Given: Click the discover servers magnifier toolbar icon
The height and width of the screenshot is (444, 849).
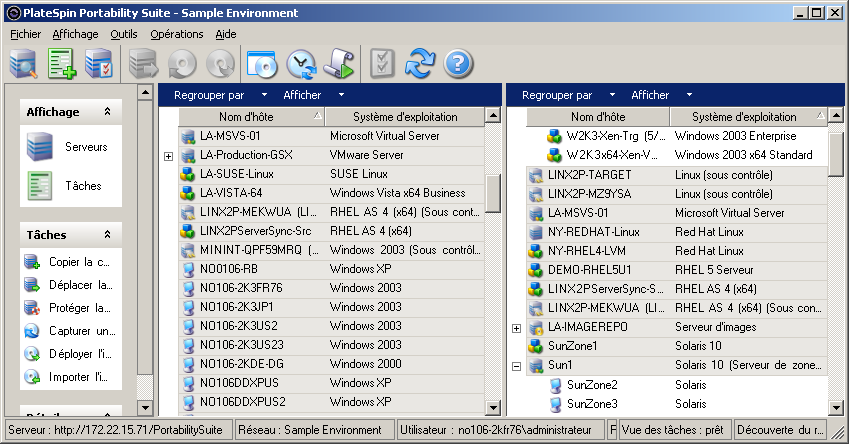Looking at the screenshot, I should tap(24, 64).
